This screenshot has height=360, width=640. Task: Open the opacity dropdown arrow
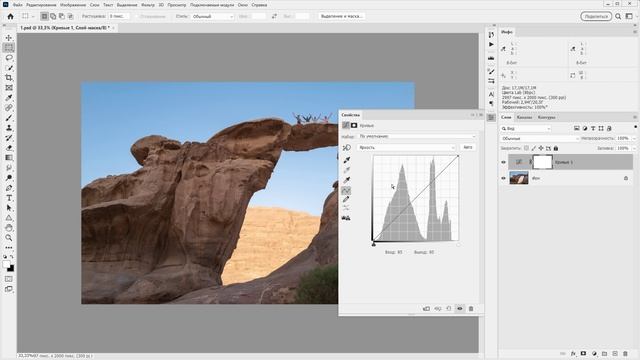click(633, 138)
